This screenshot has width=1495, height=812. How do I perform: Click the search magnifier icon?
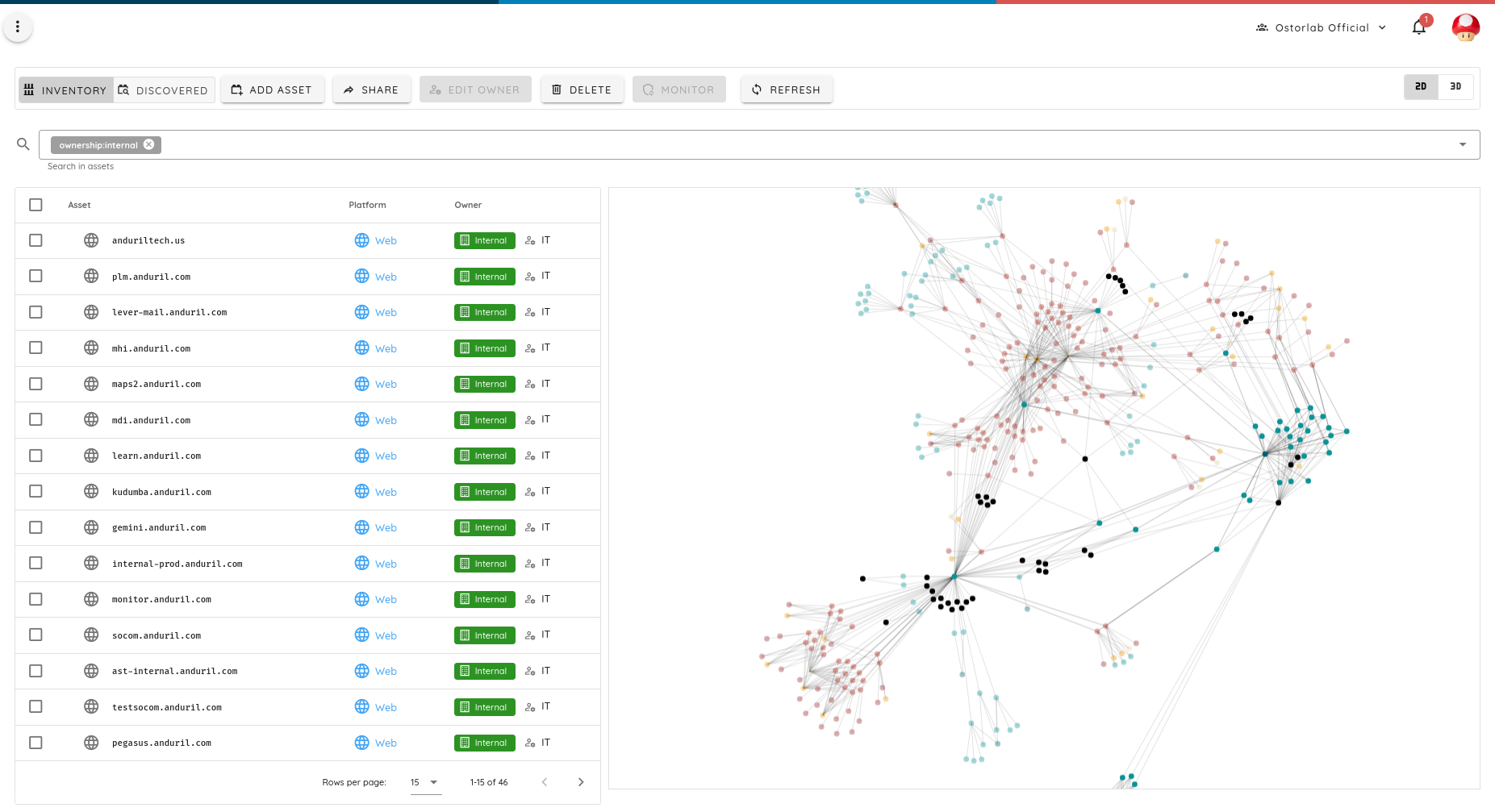[x=23, y=144]
